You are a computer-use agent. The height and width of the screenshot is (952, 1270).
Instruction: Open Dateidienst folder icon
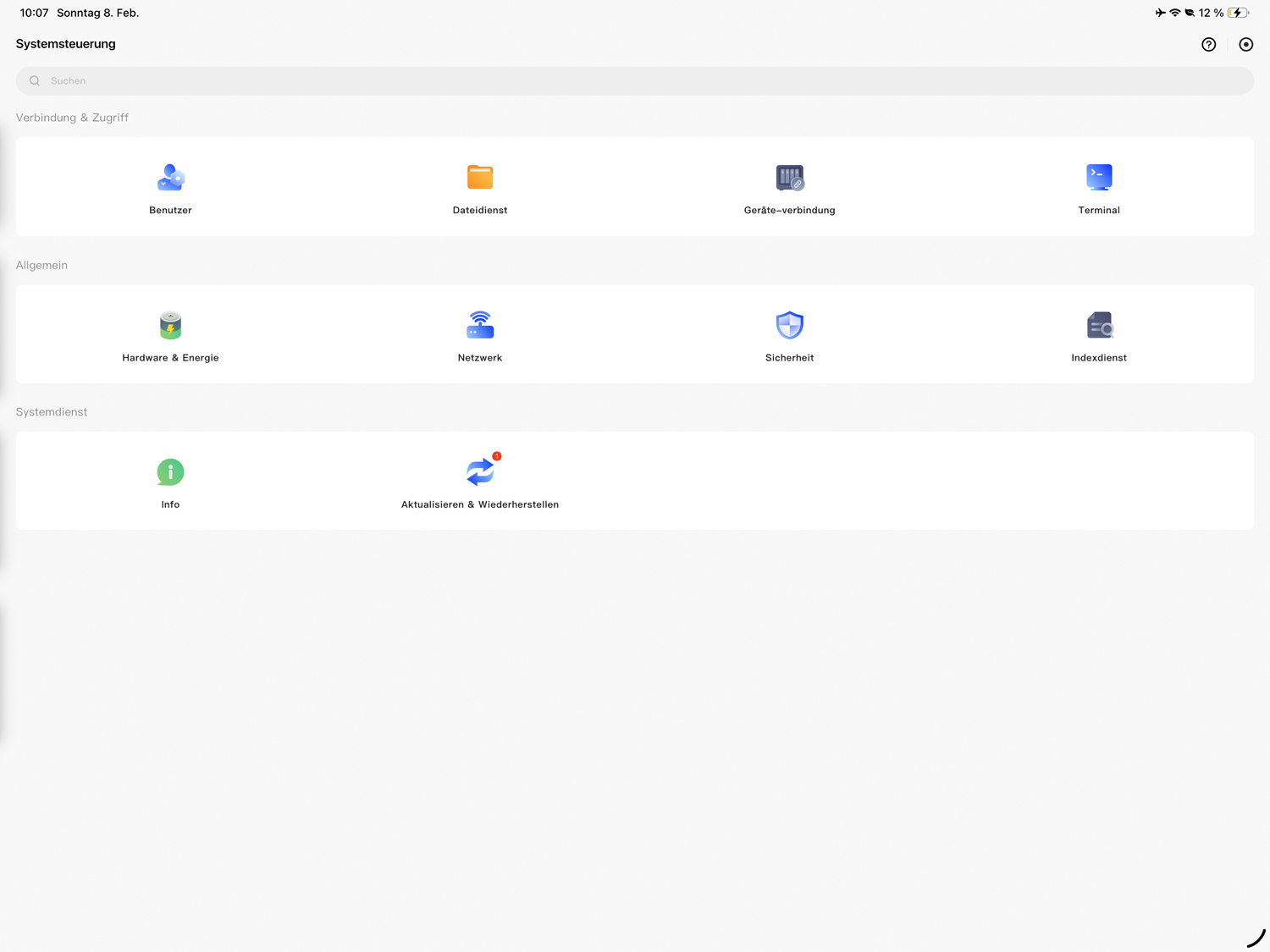tap(480, 178)
